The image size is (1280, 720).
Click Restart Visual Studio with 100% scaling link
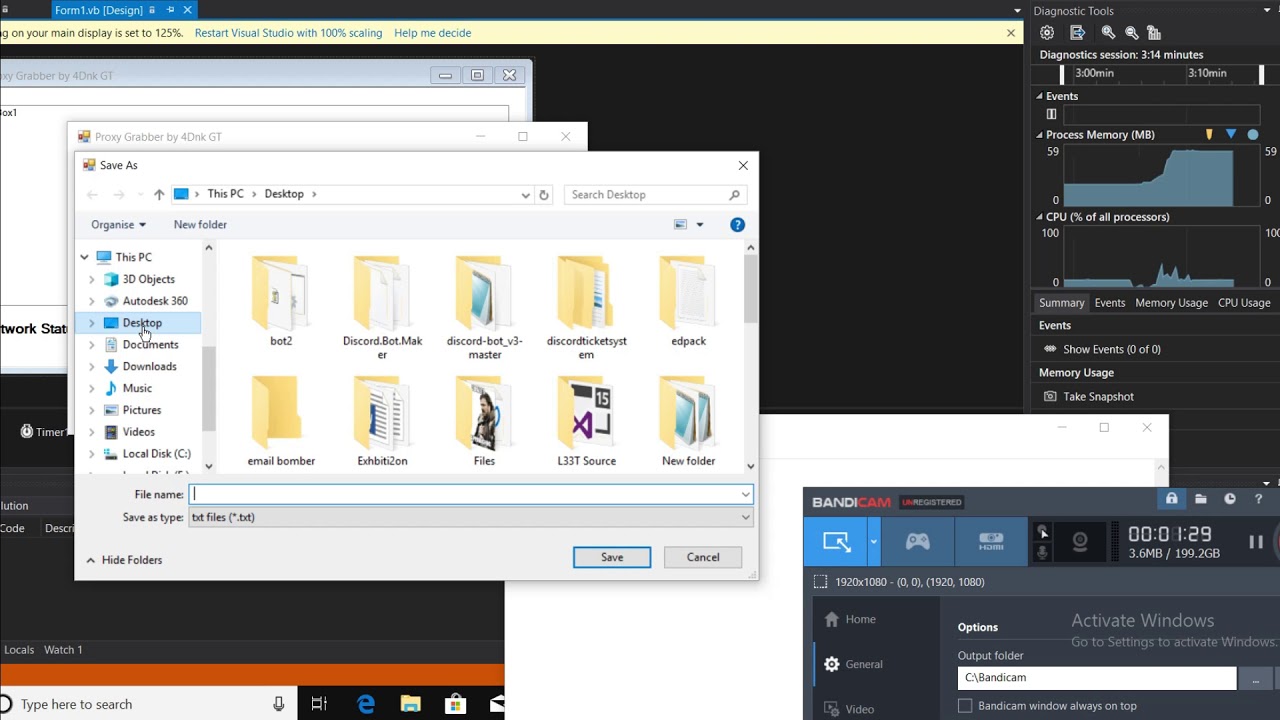tap(288, 33)
